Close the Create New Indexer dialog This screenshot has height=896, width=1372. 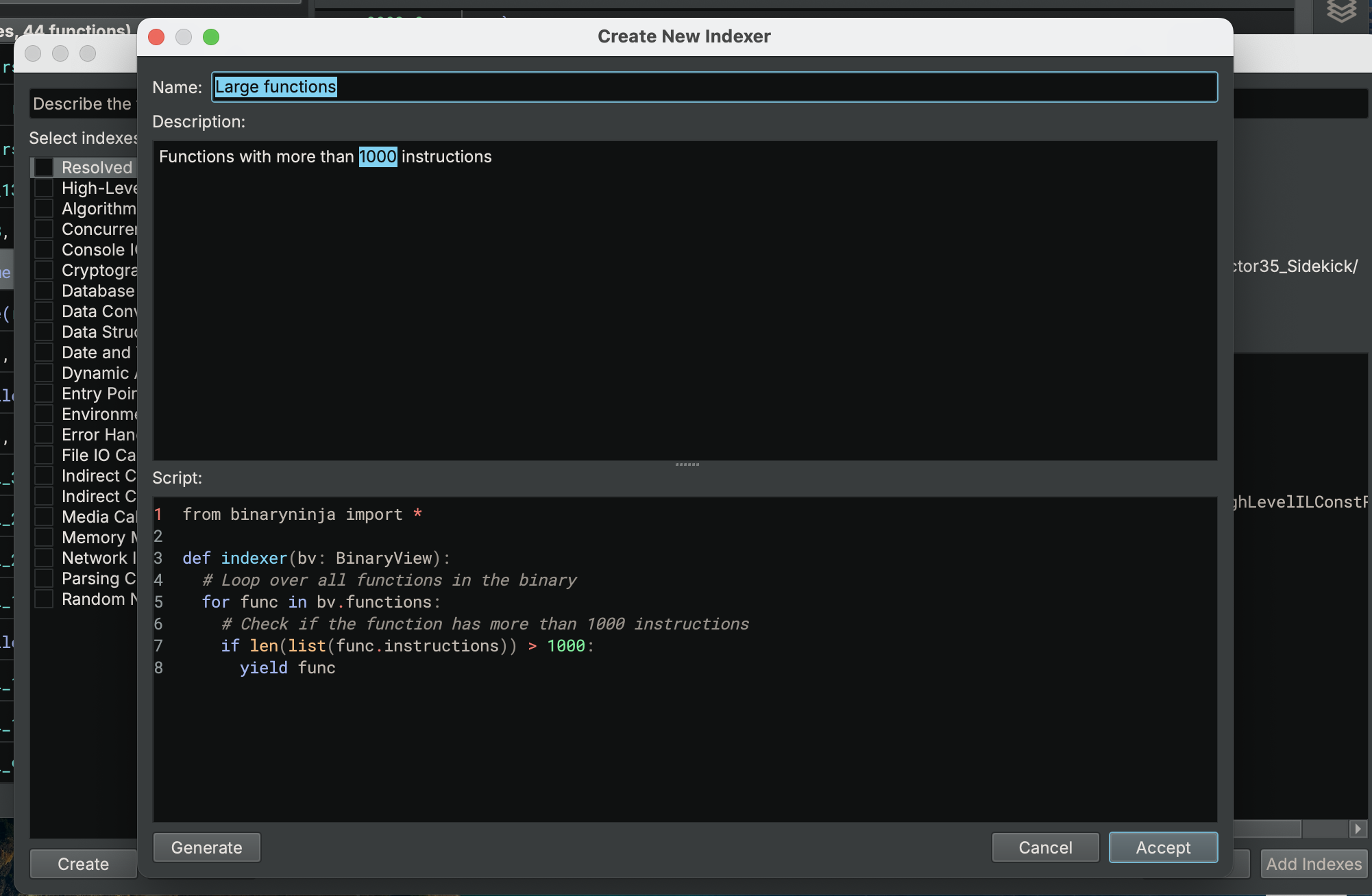[156, 37]
